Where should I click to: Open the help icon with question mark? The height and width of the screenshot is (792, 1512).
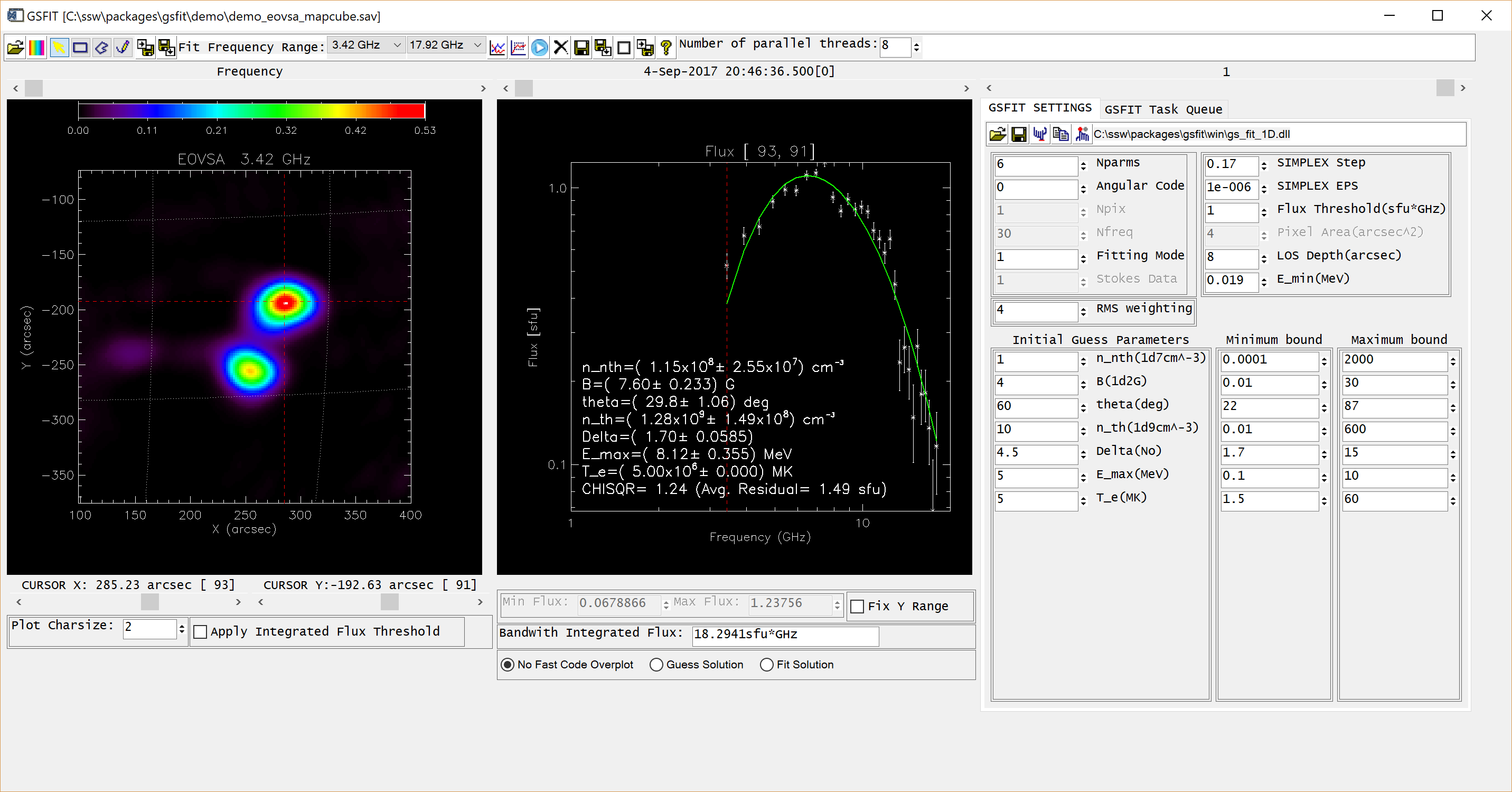click(x=665, y=47)
